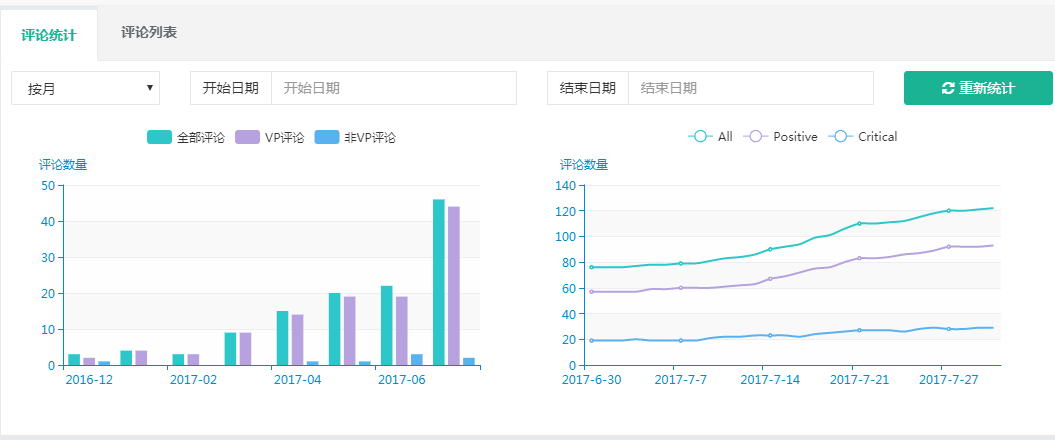
Task: Open the 按月 period dropdown
Action: click(x=85, y=88)
